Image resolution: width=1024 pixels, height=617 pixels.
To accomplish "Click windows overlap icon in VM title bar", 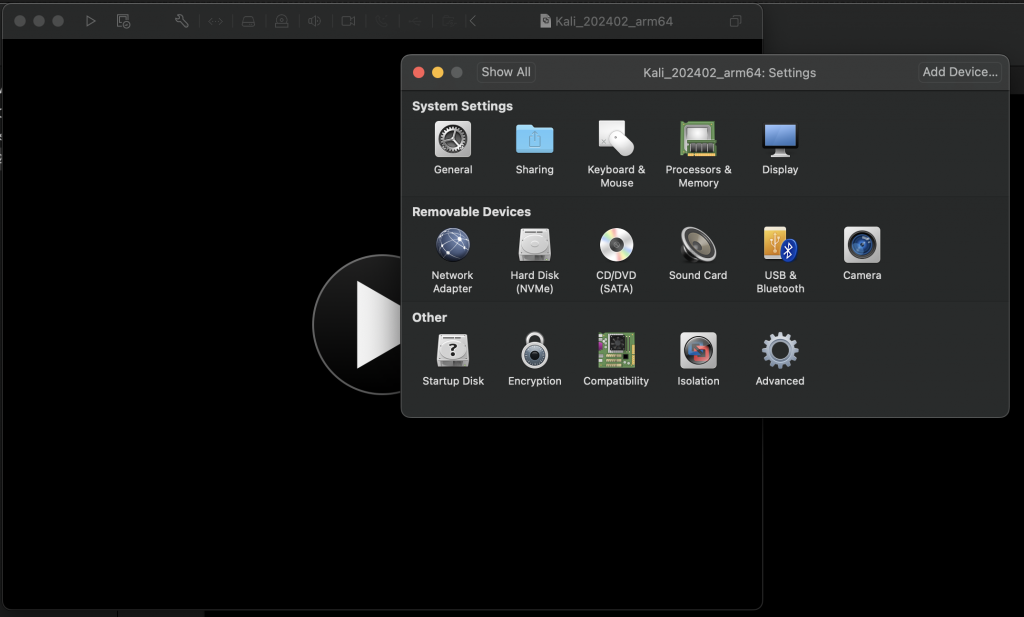I will point(735,21).
